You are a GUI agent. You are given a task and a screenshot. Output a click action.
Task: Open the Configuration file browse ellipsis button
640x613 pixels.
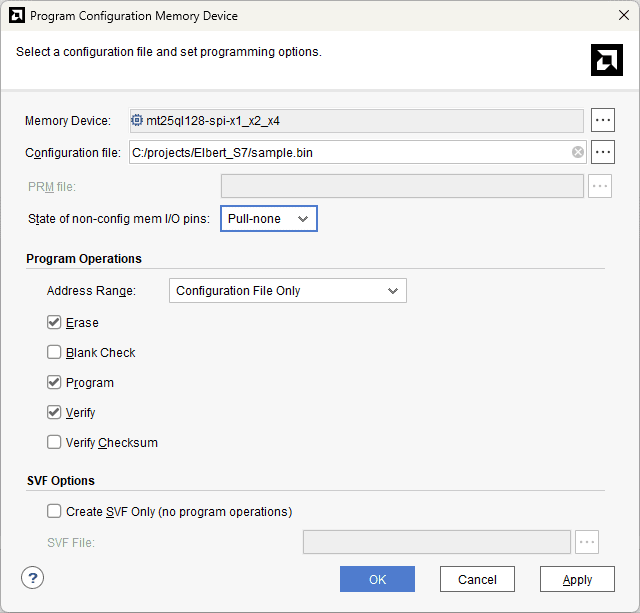(x=602, y=152)
